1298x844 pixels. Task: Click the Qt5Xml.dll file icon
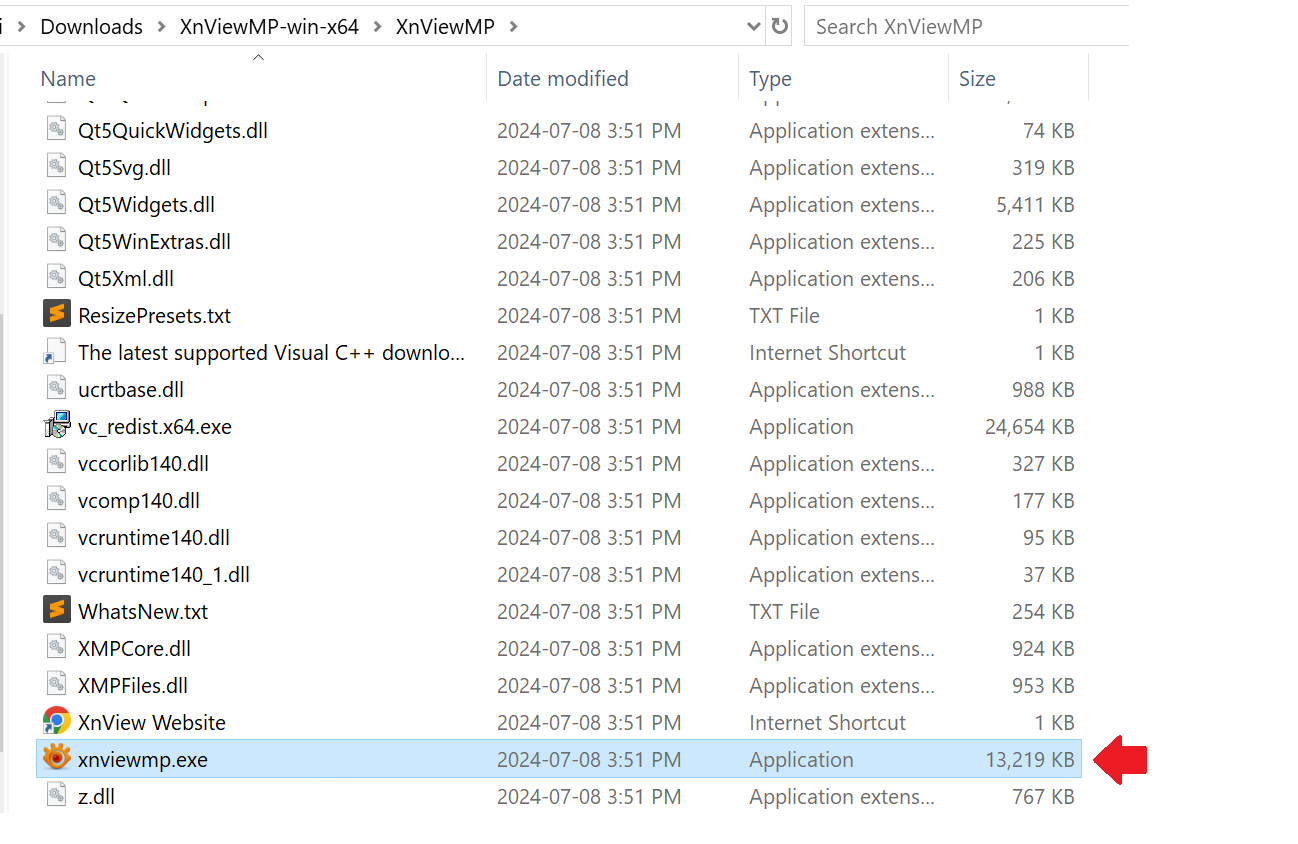[56, 278]
